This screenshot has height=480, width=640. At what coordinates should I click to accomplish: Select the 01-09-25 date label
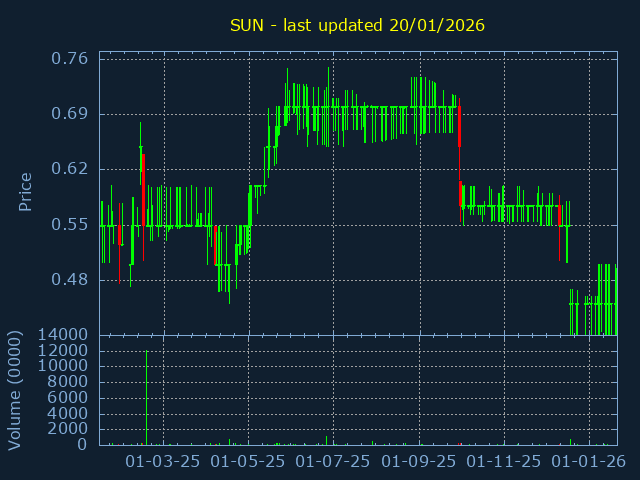click(x=419, y=462)
